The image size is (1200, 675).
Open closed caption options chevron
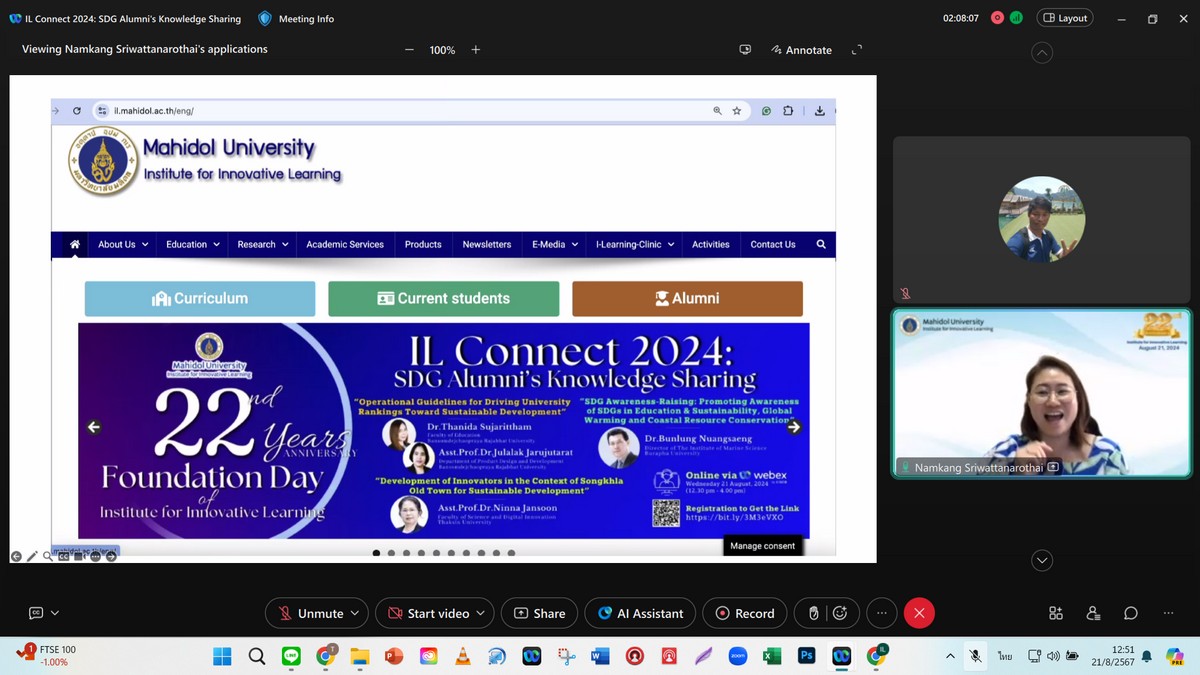55,613
